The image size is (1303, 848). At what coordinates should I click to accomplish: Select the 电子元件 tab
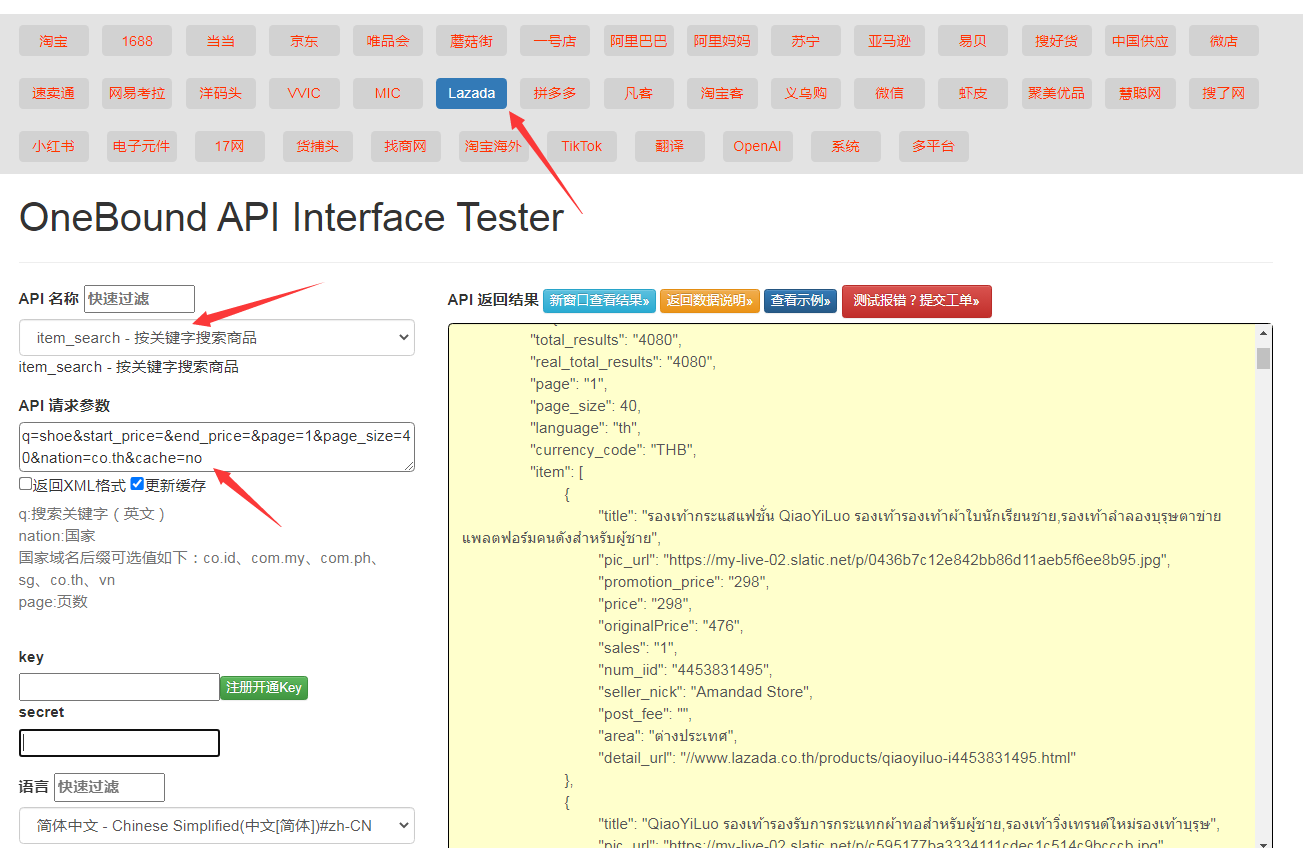point(142,146)
